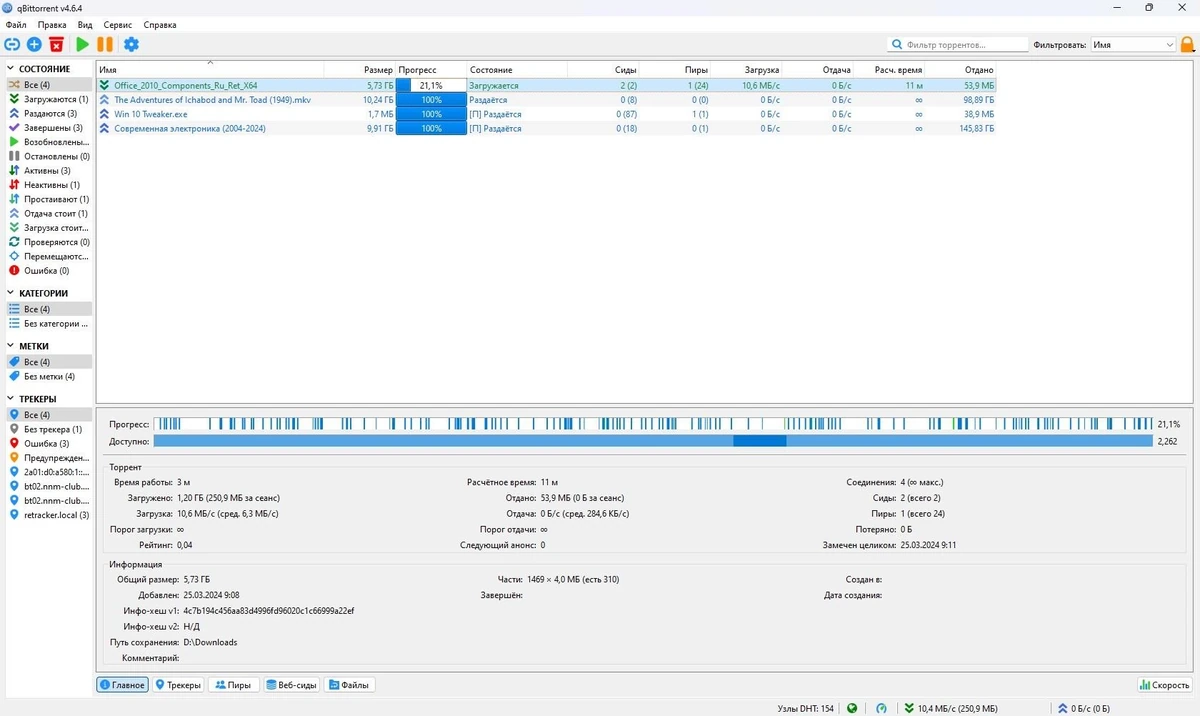Image resolution: width=1200 pixels, height=716 pixels.
Task: Filter by Загружаются (1) status
Action: click(x=49, y=99)
